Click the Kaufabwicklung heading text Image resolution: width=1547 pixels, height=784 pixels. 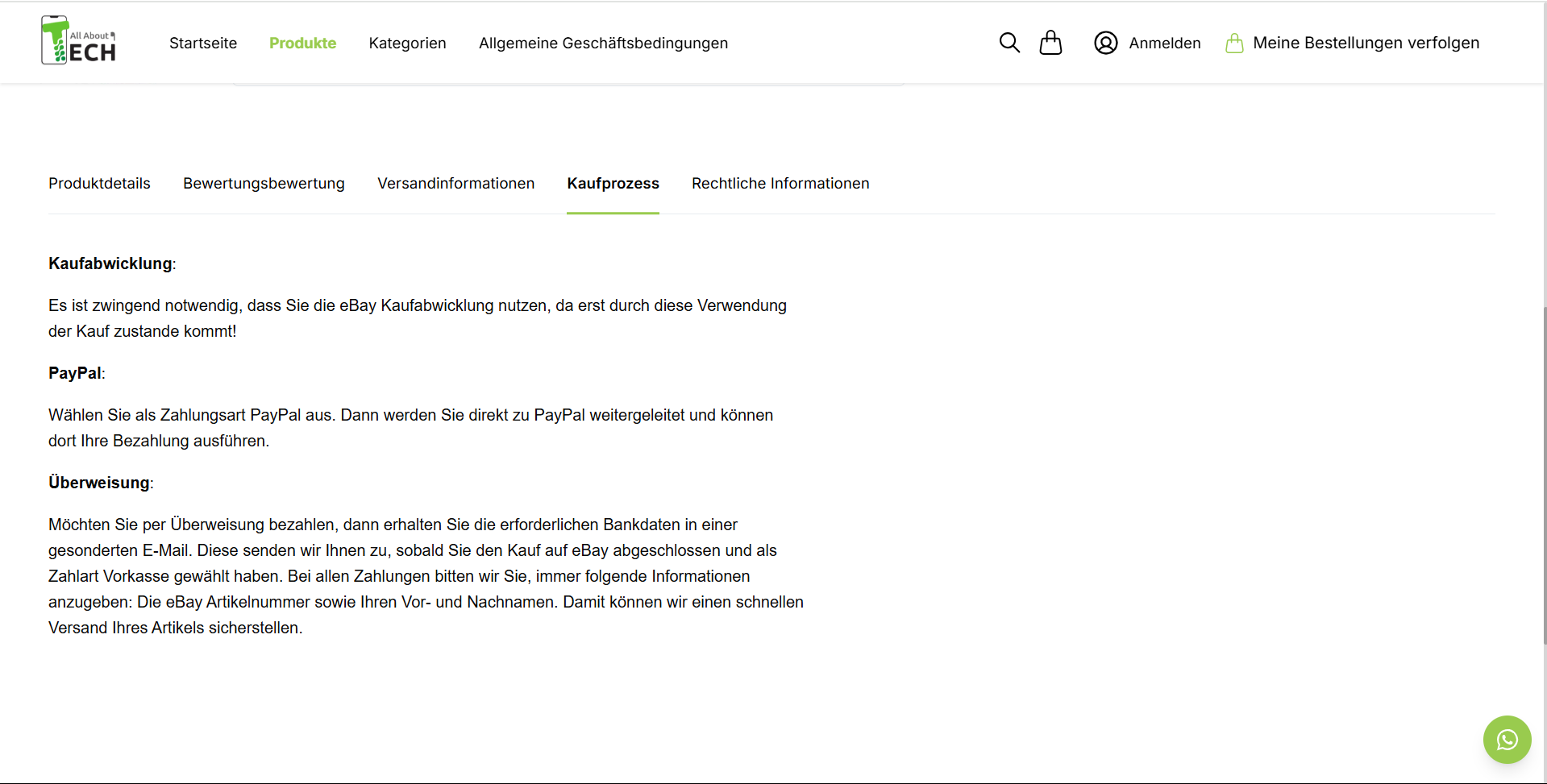point(110,263)
